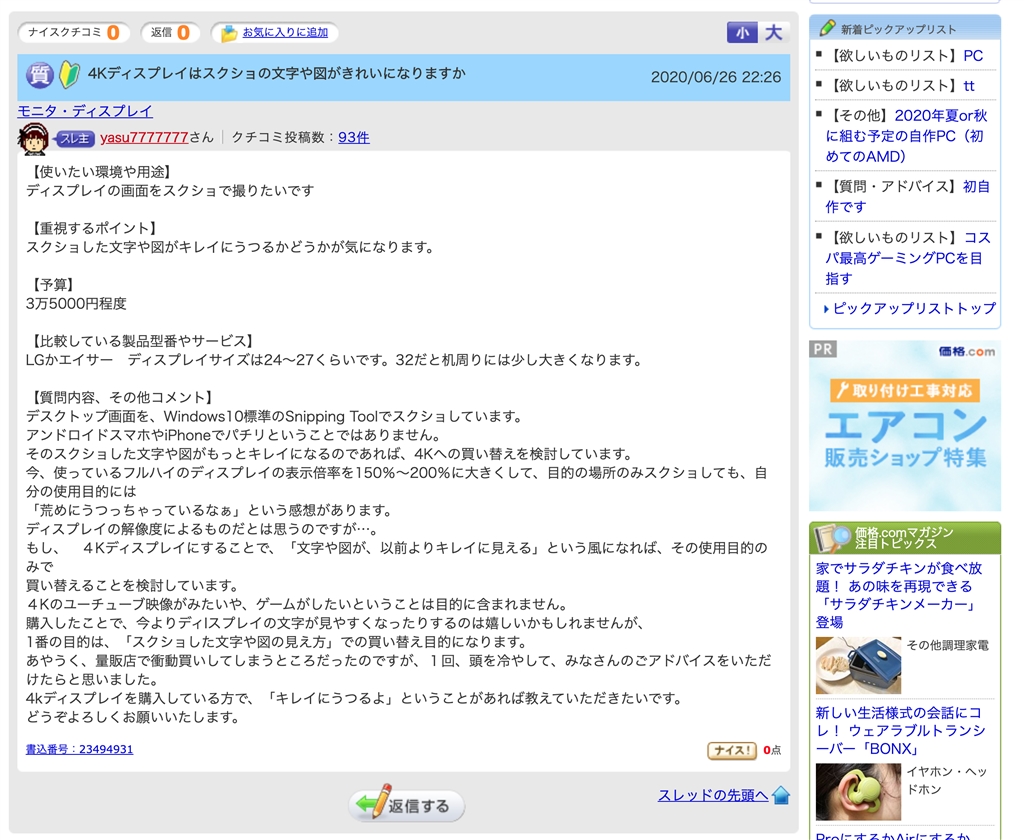Image resolution: width=1024 pixels, height=840 pixels.
Task: Open the ウェアラブルトランシーバー「BONX」article link
Action: pyautogui.click(x=901, y=730)
